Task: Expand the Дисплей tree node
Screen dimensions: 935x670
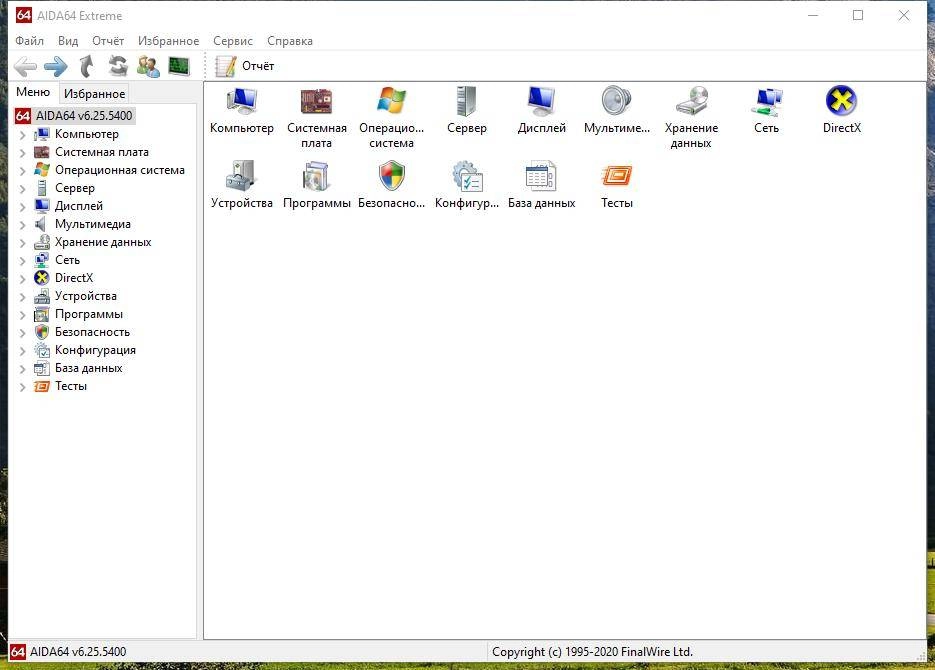Action: point(23,207)
